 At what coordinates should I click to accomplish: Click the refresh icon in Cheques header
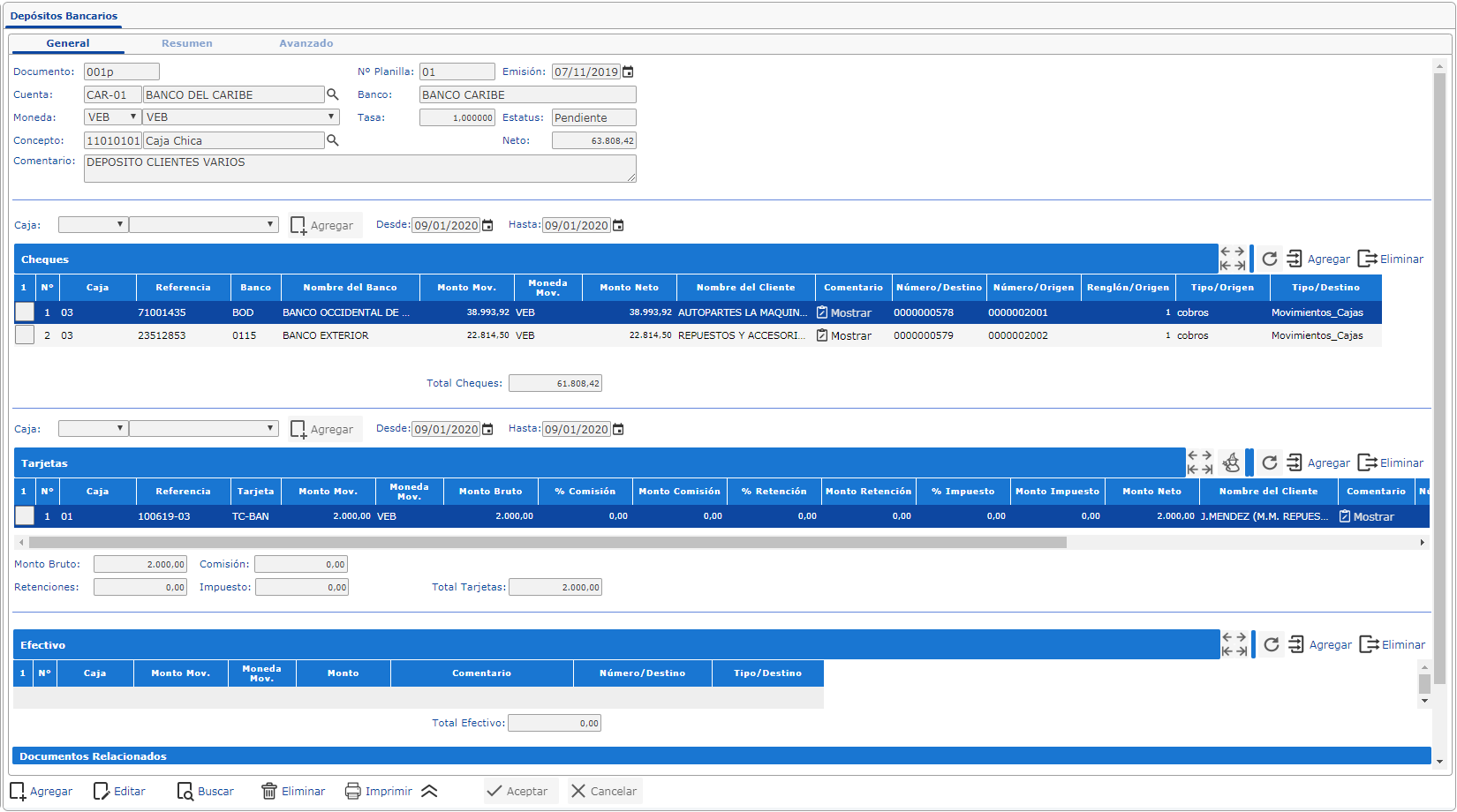(x=1270, y=259)
